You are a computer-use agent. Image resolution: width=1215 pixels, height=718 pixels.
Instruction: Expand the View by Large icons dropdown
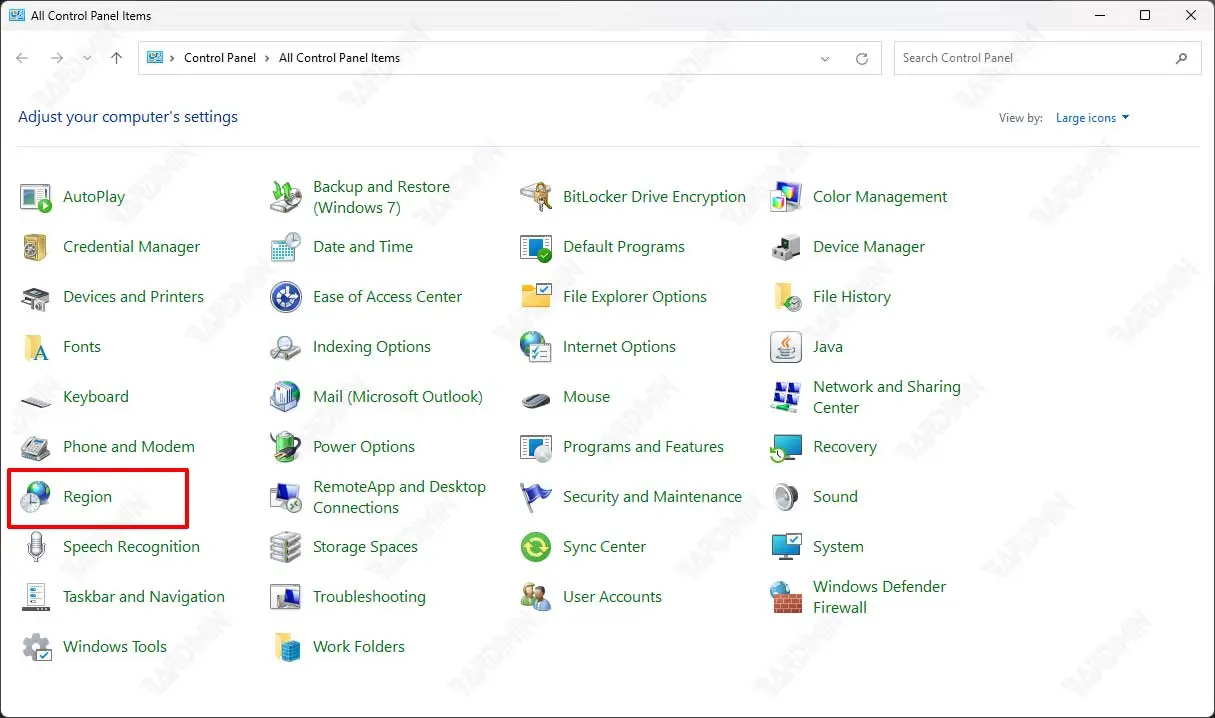click(x=1092, y=118)
